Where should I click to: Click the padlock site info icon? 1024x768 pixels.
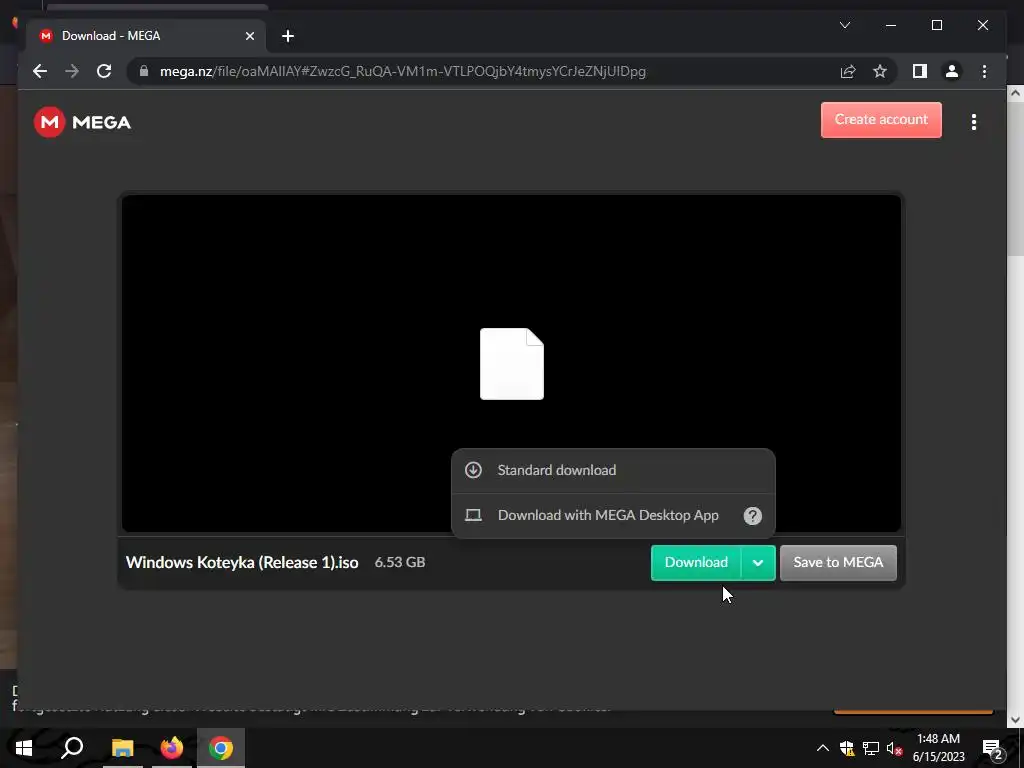[144, 71]
